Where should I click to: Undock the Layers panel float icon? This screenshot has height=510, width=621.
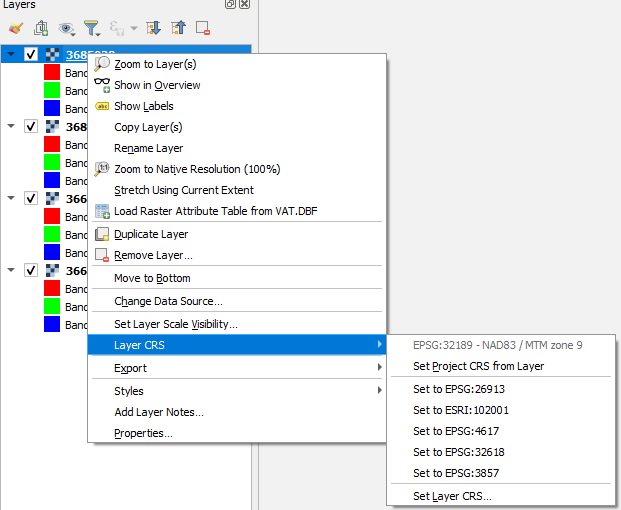pos(230,4)
